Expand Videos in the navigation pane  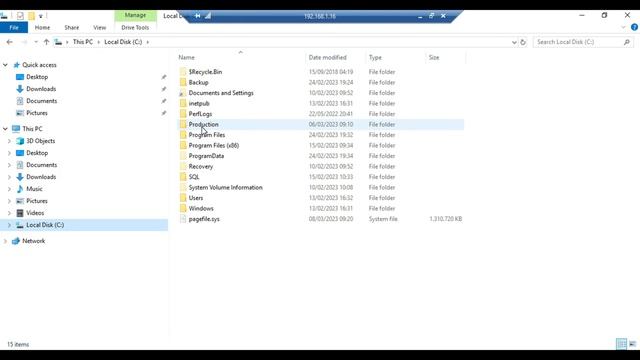tap(9, 213)
